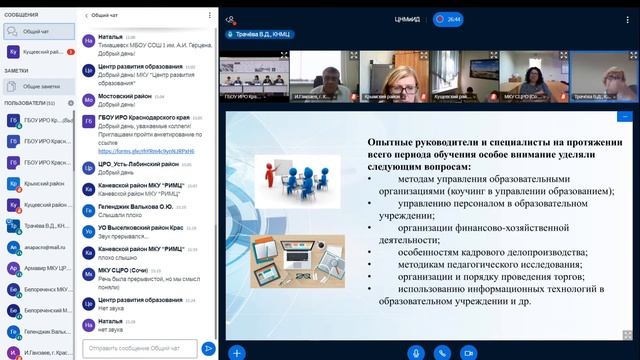The image size is (640, 360).
Task: Fullscreen the Трачёва В.Д. webcam tile
Action: pos(633,55)
